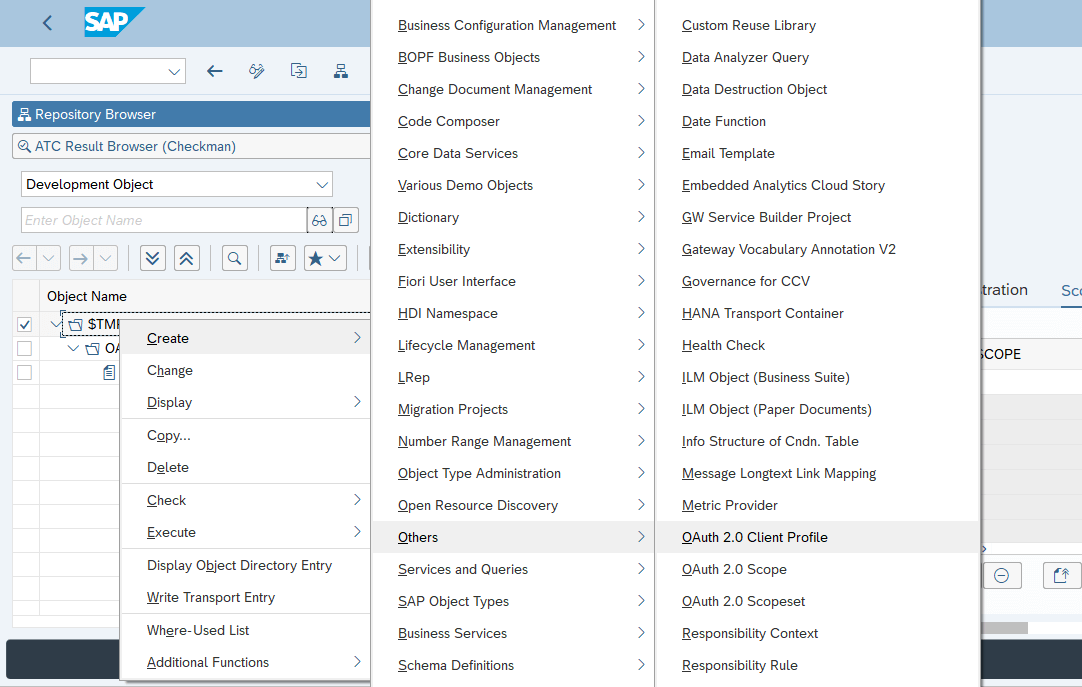The width and height of the screenshot is (1082, 687).
Task: Open the Execute submenu
Action: (x=246, y=532)
